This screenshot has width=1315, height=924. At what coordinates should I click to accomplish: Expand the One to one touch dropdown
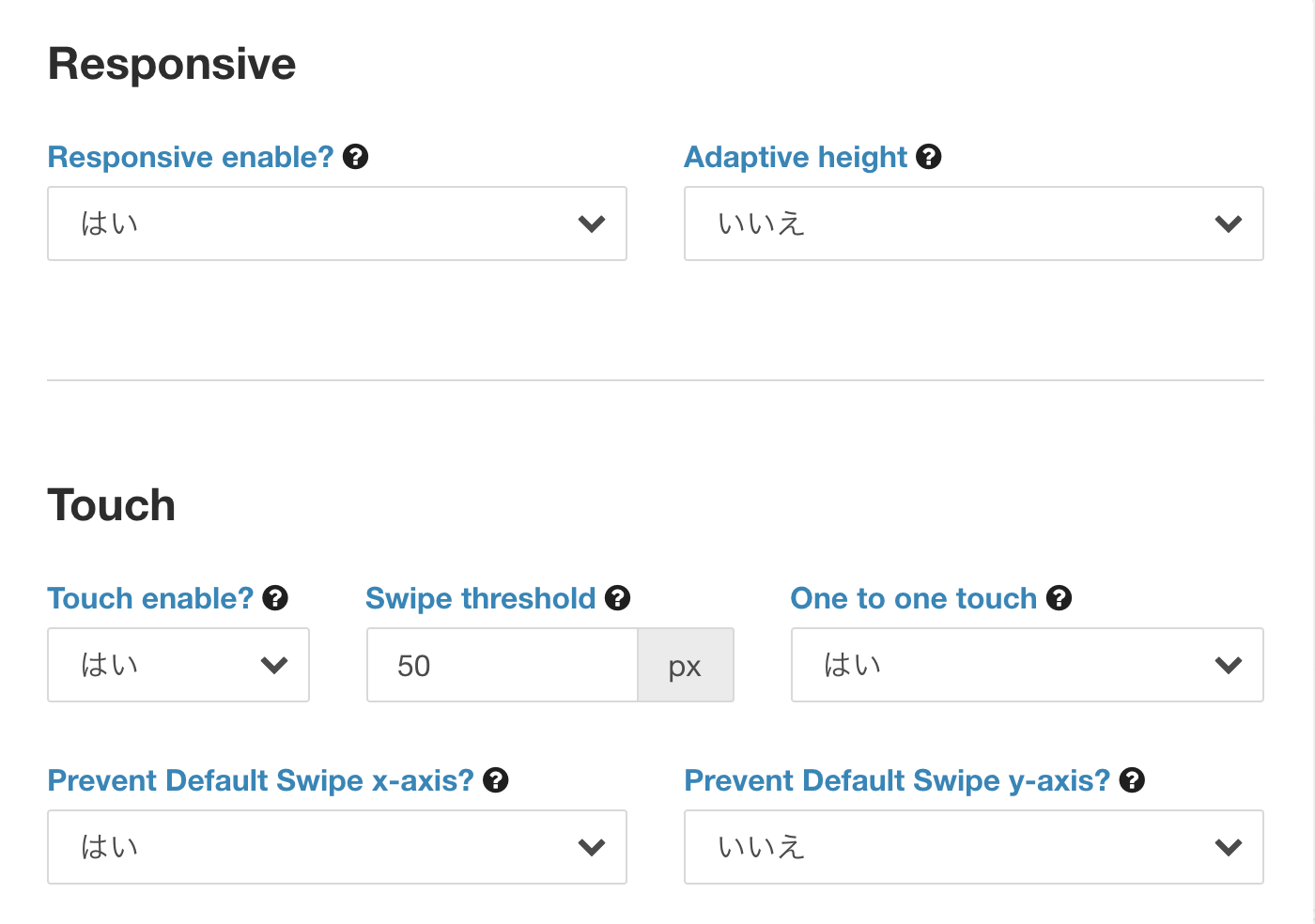click(x=1028, y=665)
